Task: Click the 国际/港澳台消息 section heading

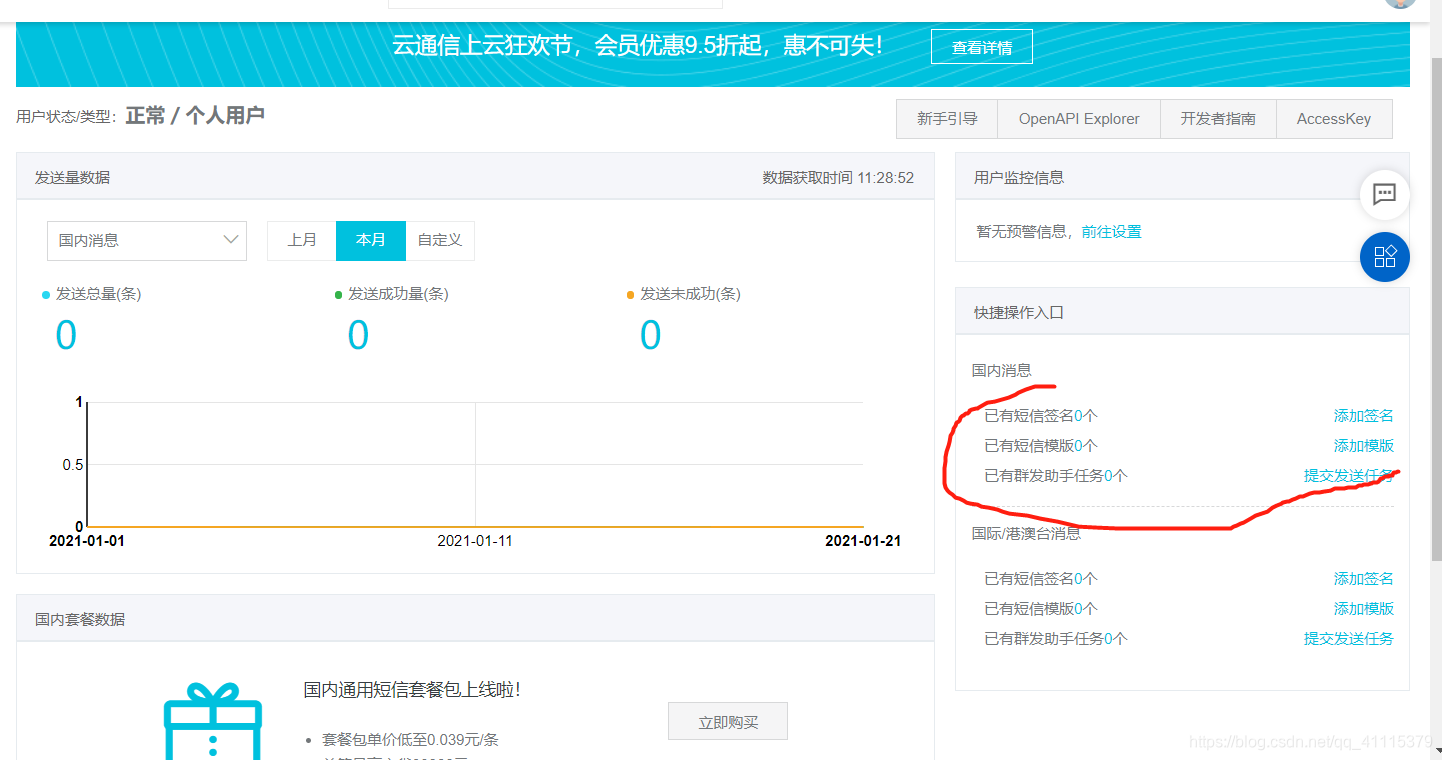Action: [1026, 534]
